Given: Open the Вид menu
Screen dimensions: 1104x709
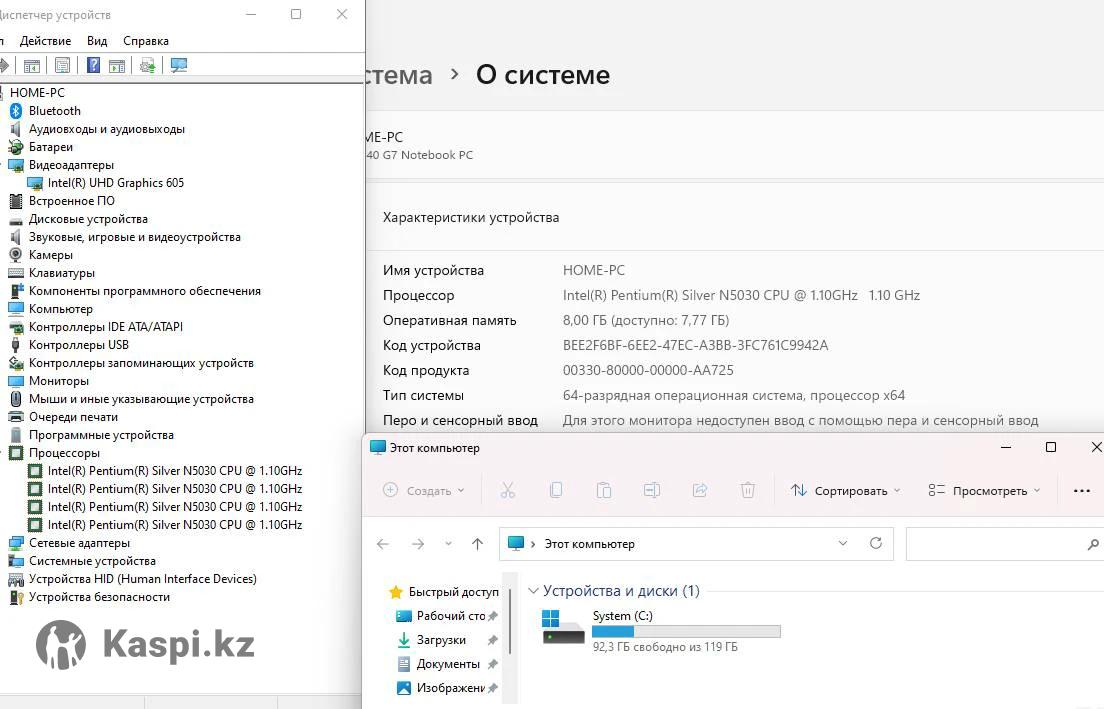Looking at the screenshot, I should (97, 41).
